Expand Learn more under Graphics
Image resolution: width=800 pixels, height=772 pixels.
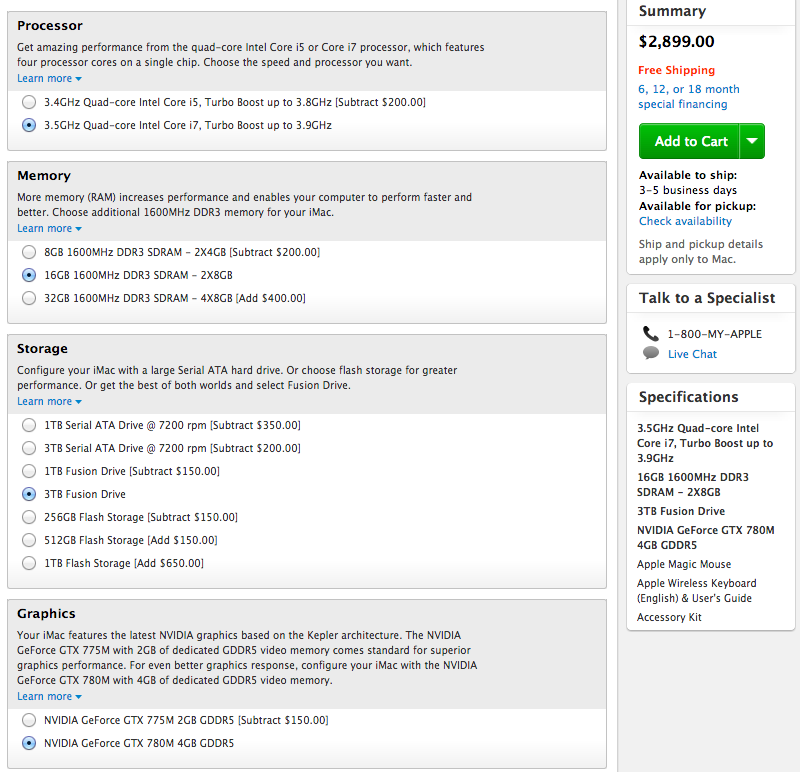click(49, 696)
